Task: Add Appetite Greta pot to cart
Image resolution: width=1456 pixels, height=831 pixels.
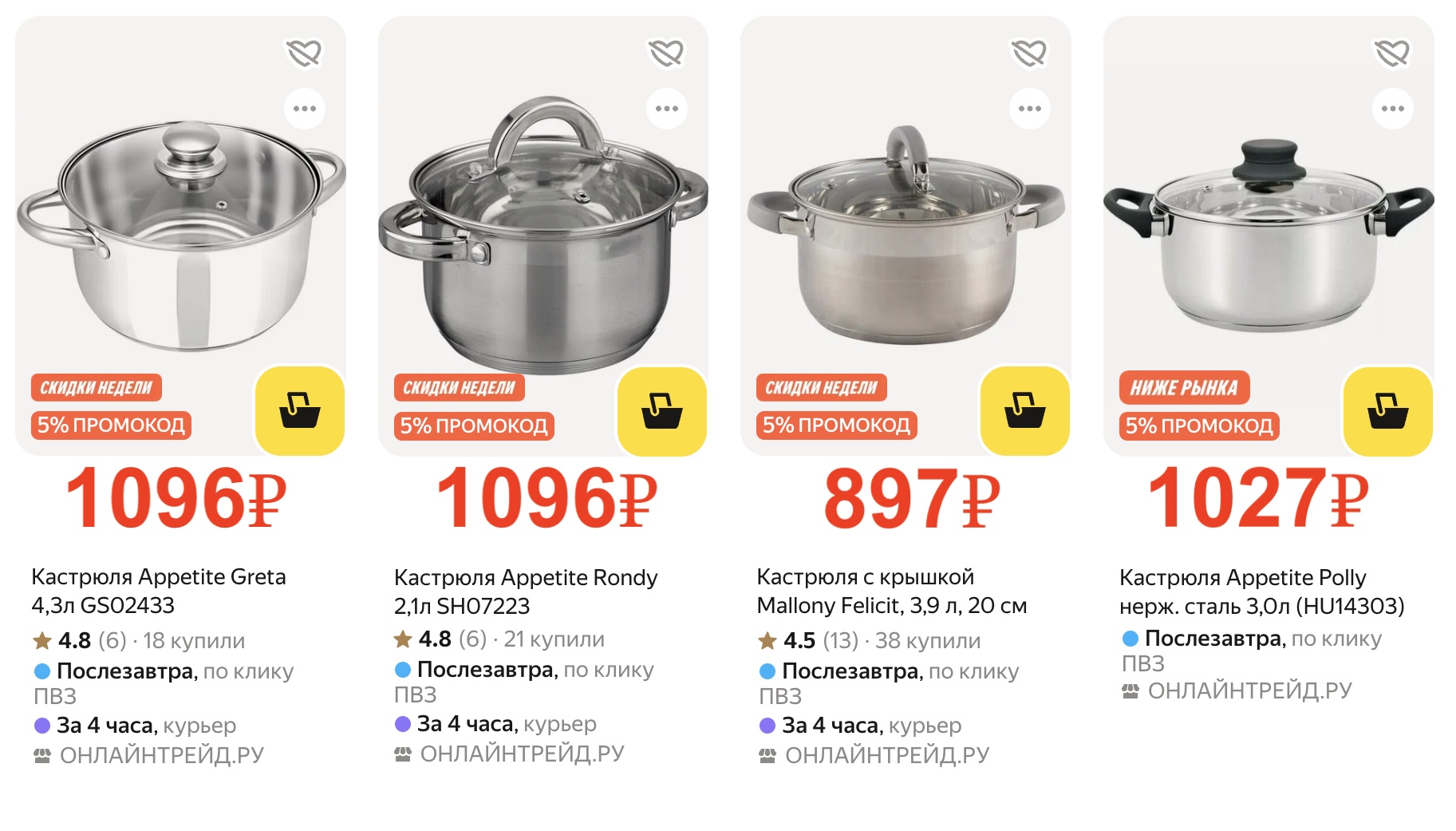Action: [299, 411]
